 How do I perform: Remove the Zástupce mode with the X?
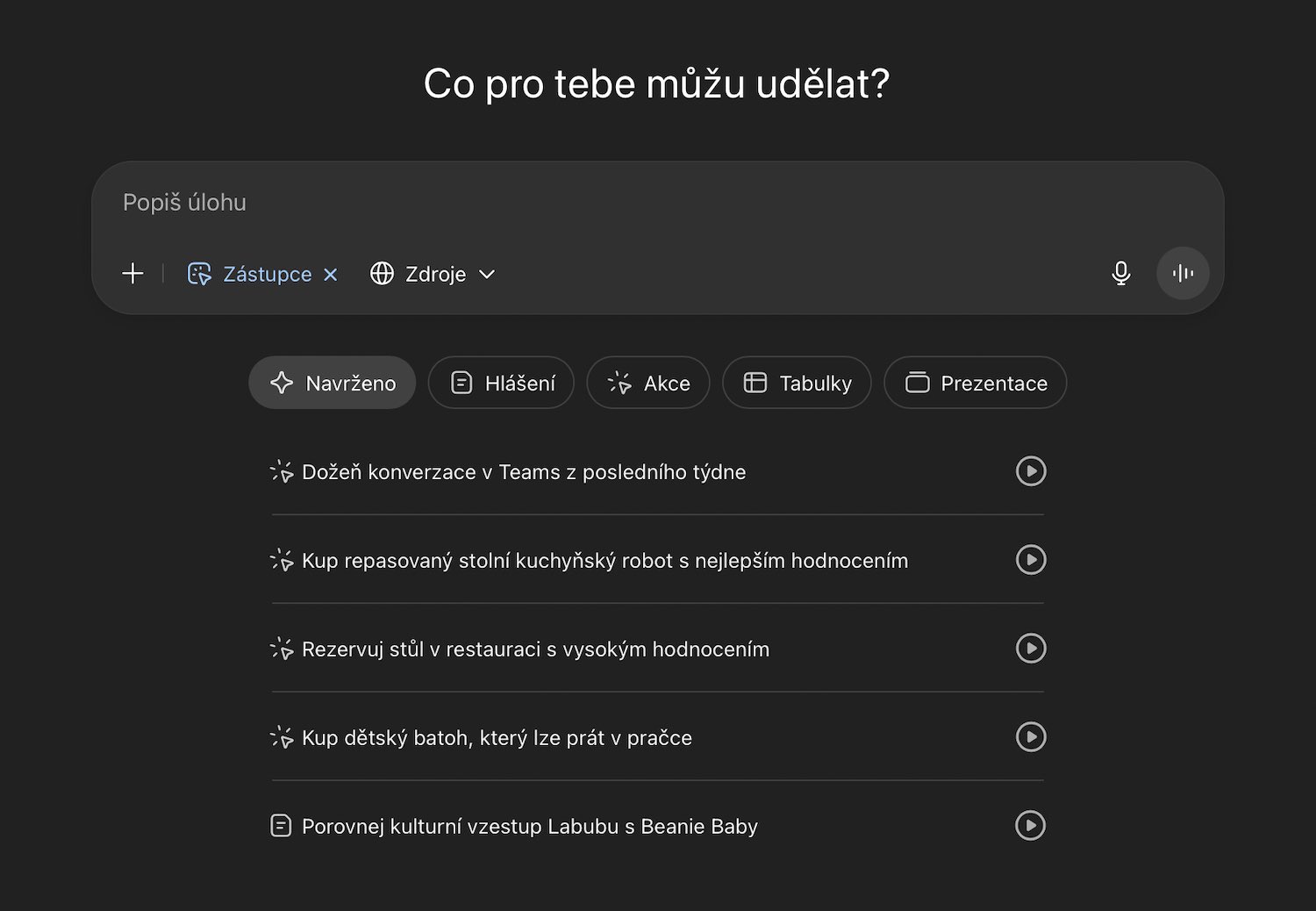click(x=331, y=275)
